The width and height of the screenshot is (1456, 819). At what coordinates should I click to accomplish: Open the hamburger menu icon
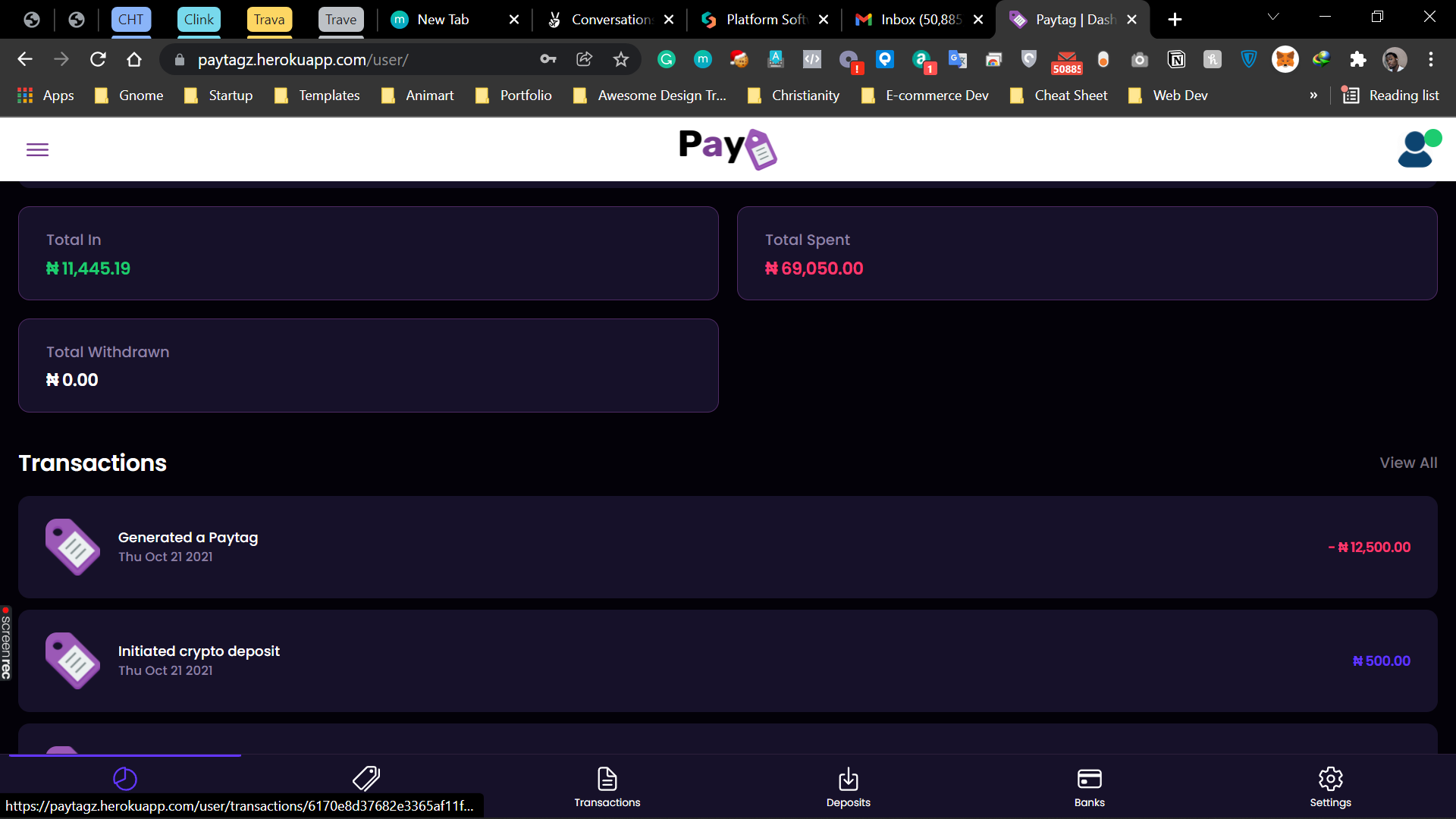pos(37,149)
